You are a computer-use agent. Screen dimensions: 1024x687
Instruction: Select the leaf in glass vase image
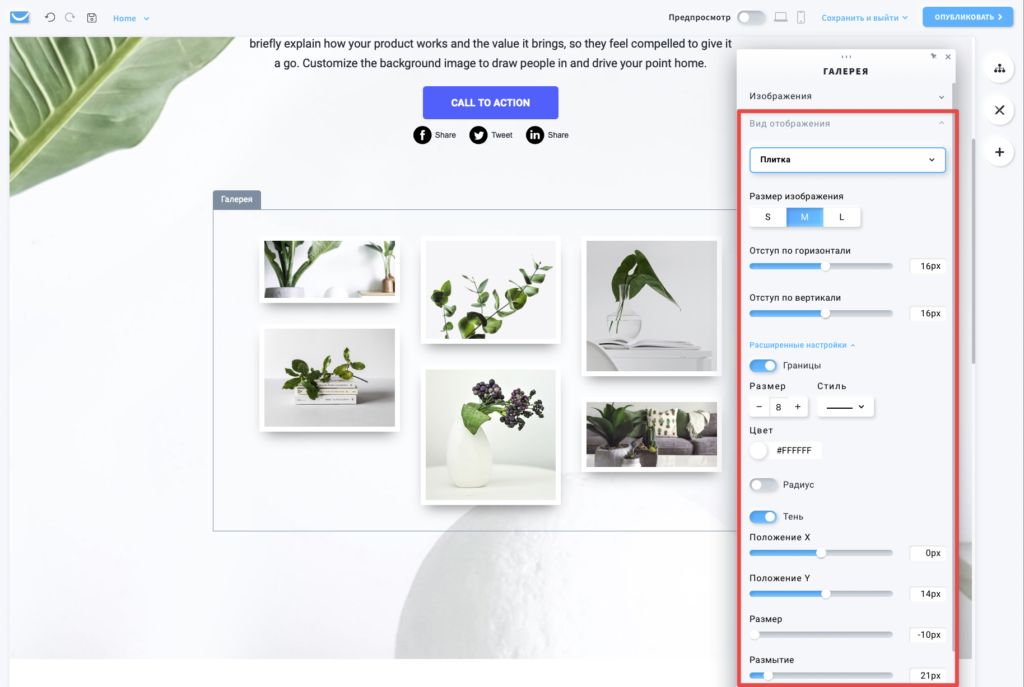click(651, 306)
